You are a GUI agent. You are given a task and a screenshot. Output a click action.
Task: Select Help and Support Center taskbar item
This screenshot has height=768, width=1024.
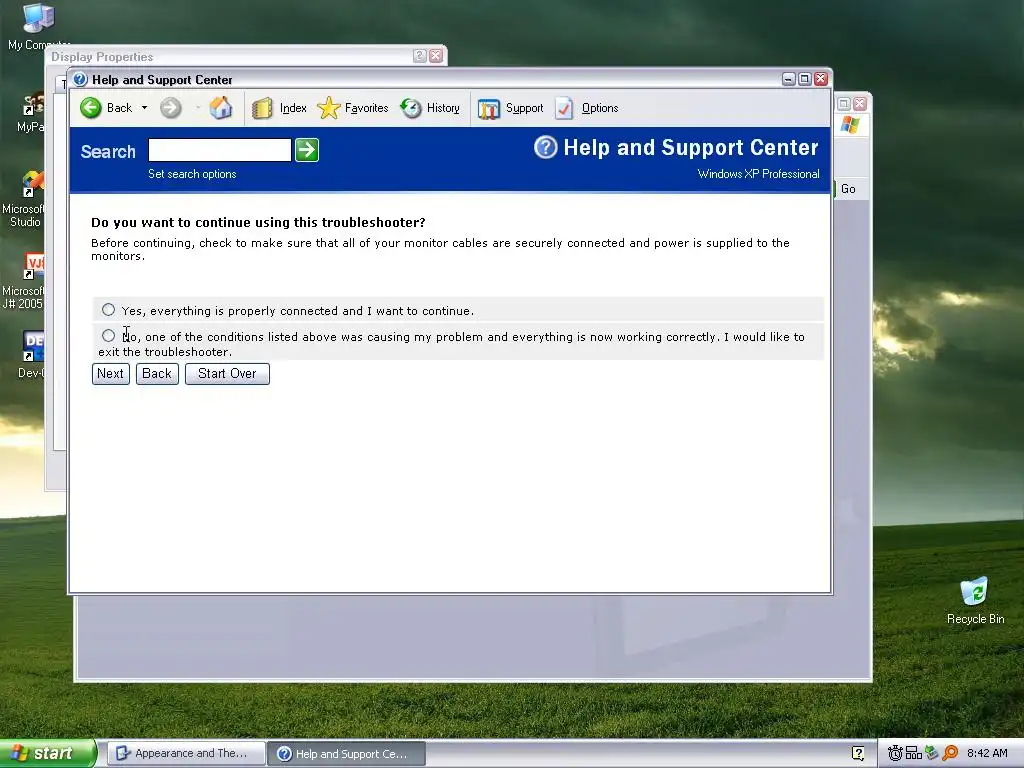pyautogui.click(x=347, y=754)
